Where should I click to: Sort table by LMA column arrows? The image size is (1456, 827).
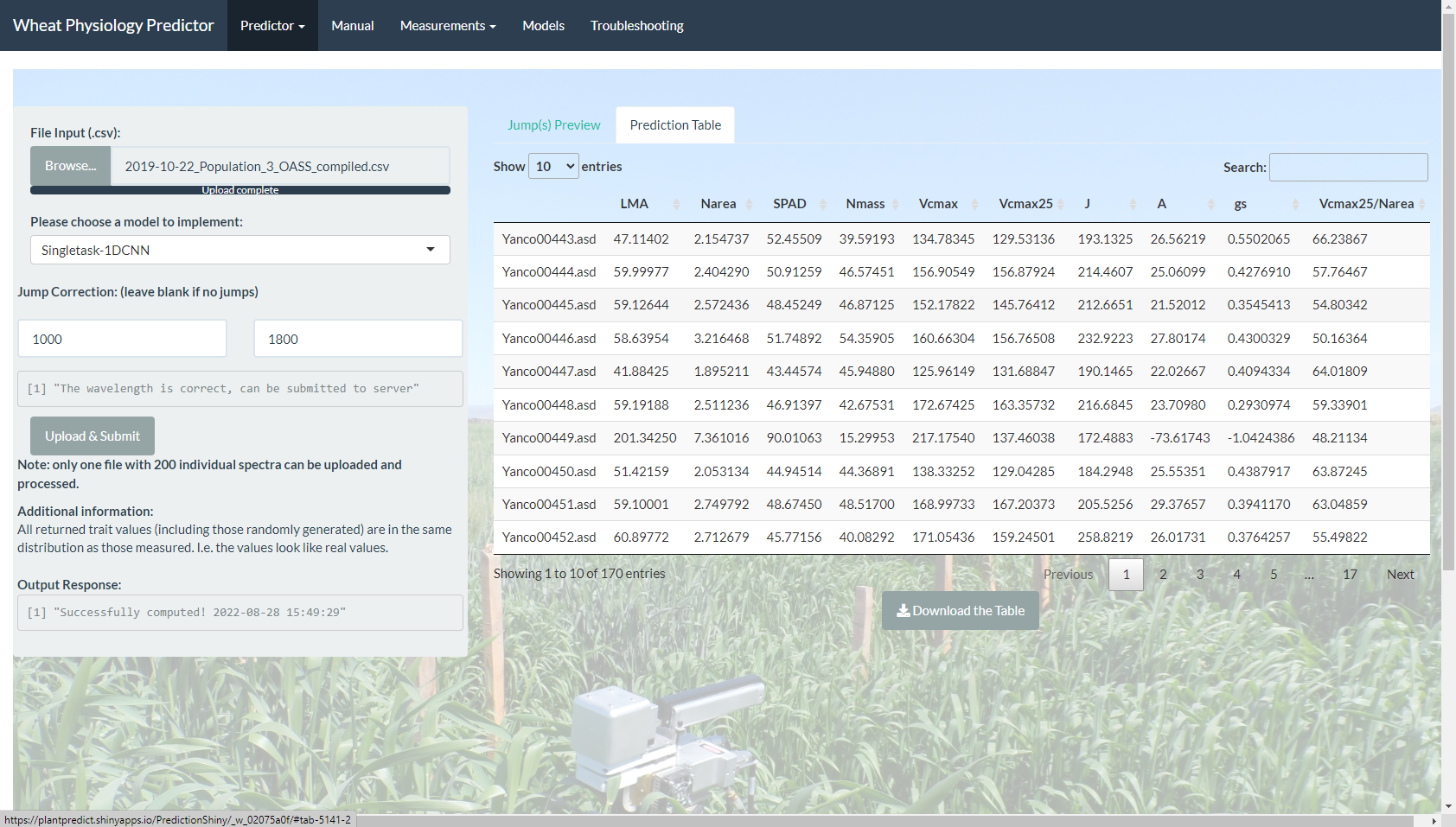[676, 204]
